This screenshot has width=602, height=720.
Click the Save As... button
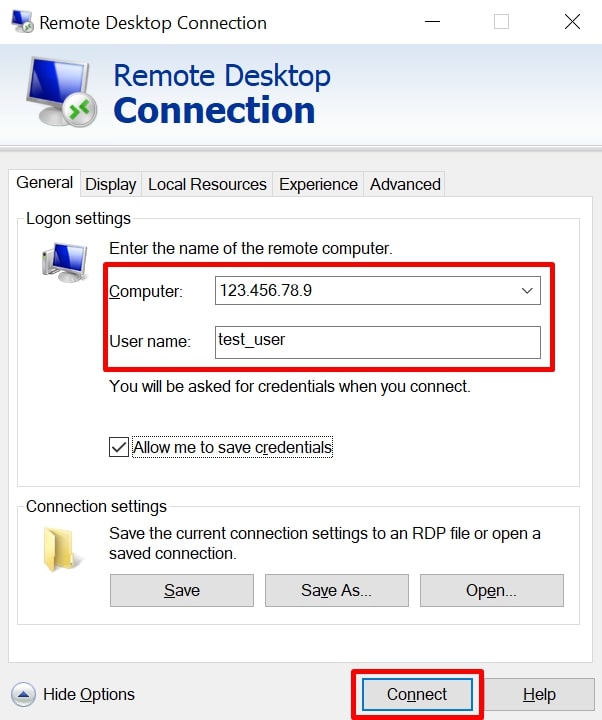click(x=337, y=591)
